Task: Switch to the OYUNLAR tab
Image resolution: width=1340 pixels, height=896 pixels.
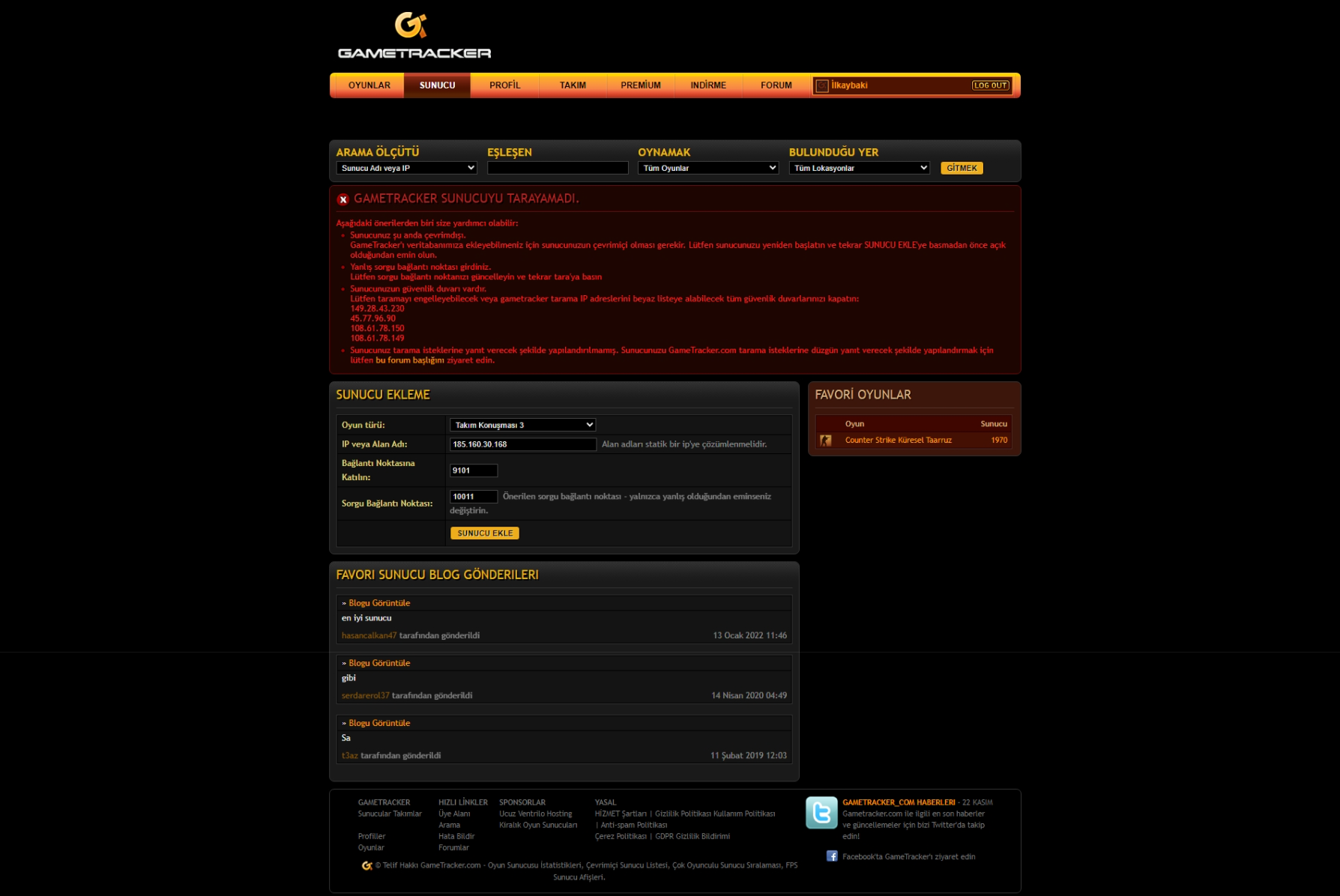Action: pos(369,85)
